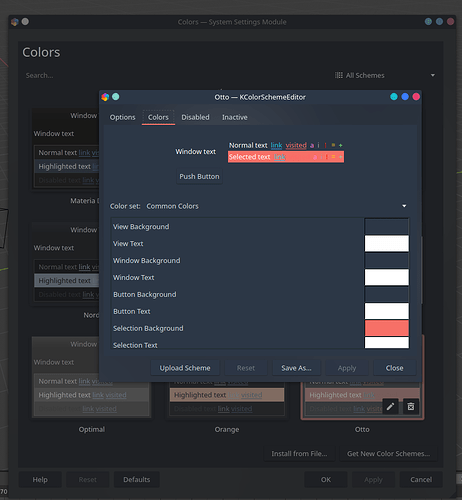
Task: Maximize KColorSchemeEditor with the blue button
Action: point(405,97)
